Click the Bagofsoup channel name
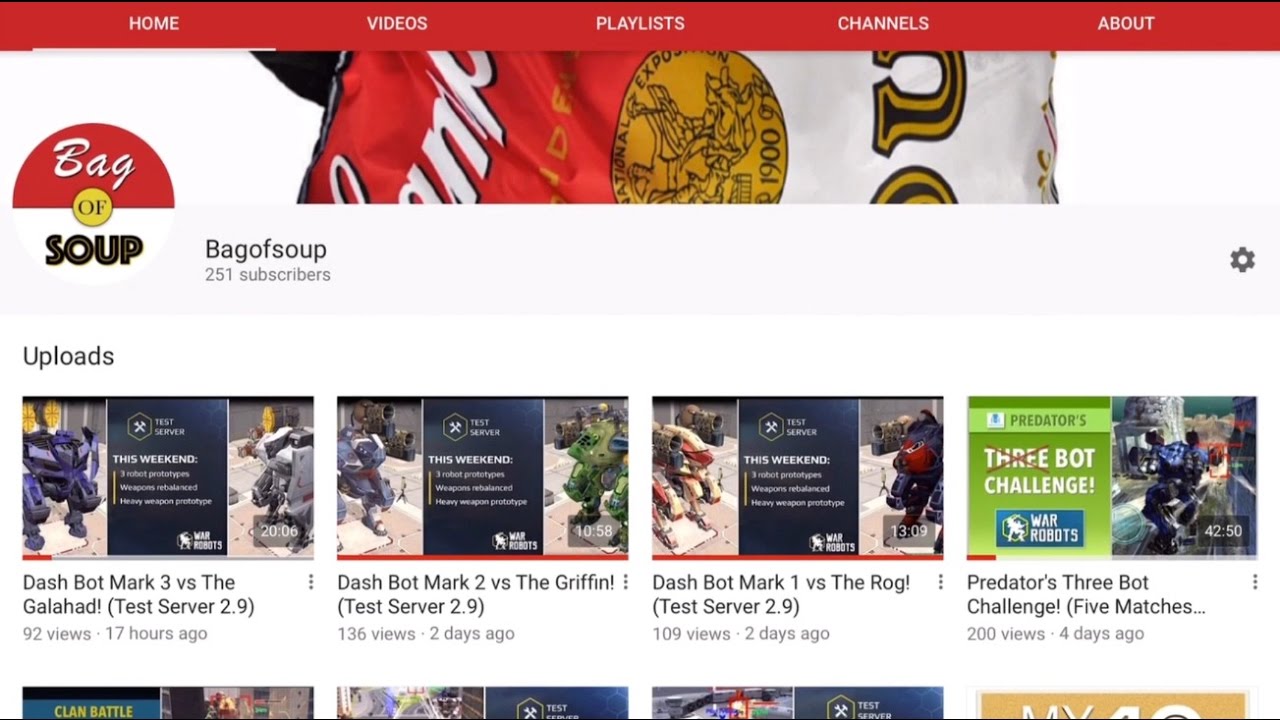This screenshot has width=1280, height=720. pos(266,249)
